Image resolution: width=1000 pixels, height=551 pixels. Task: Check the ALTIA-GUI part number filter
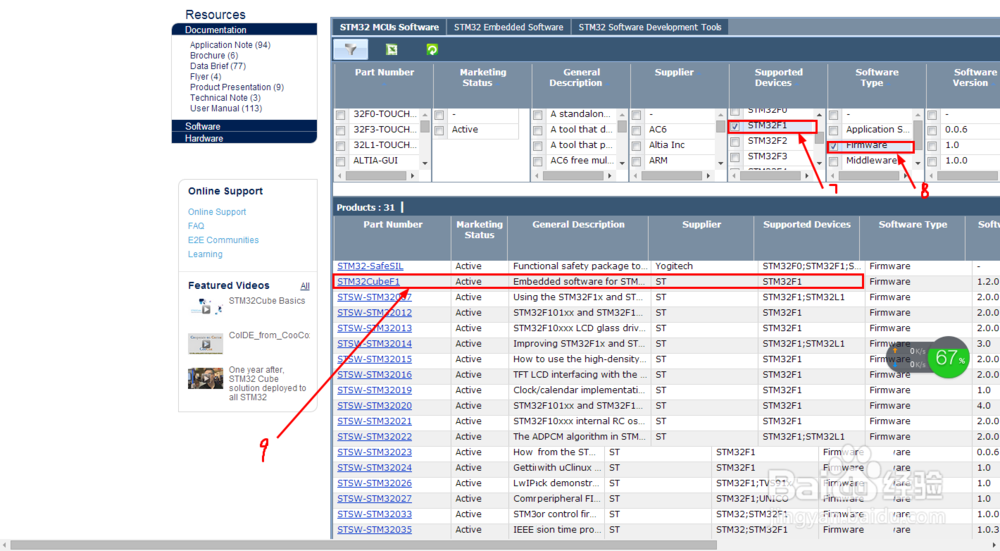[341, 161]
